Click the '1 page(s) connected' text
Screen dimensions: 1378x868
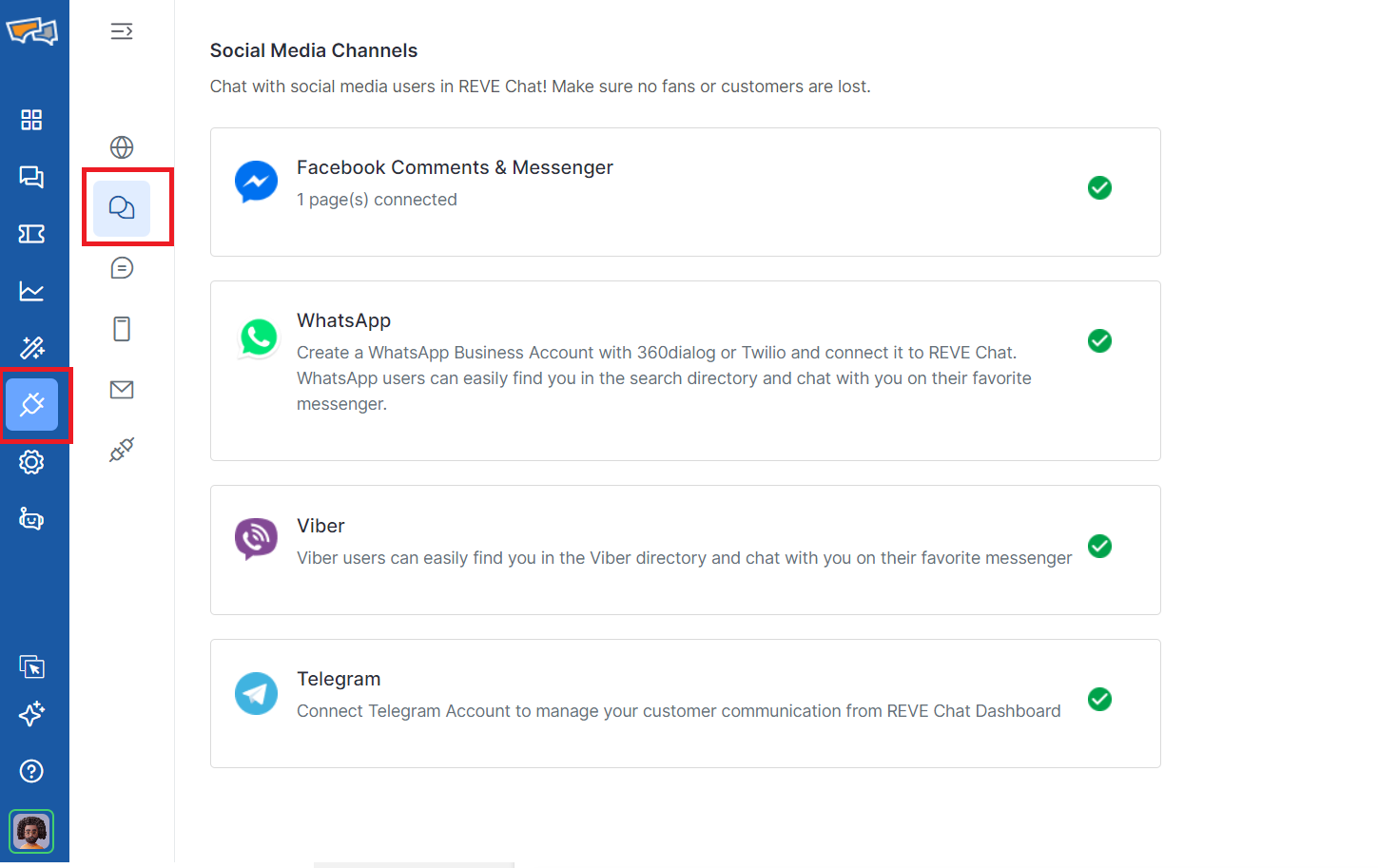coord(377,200)
